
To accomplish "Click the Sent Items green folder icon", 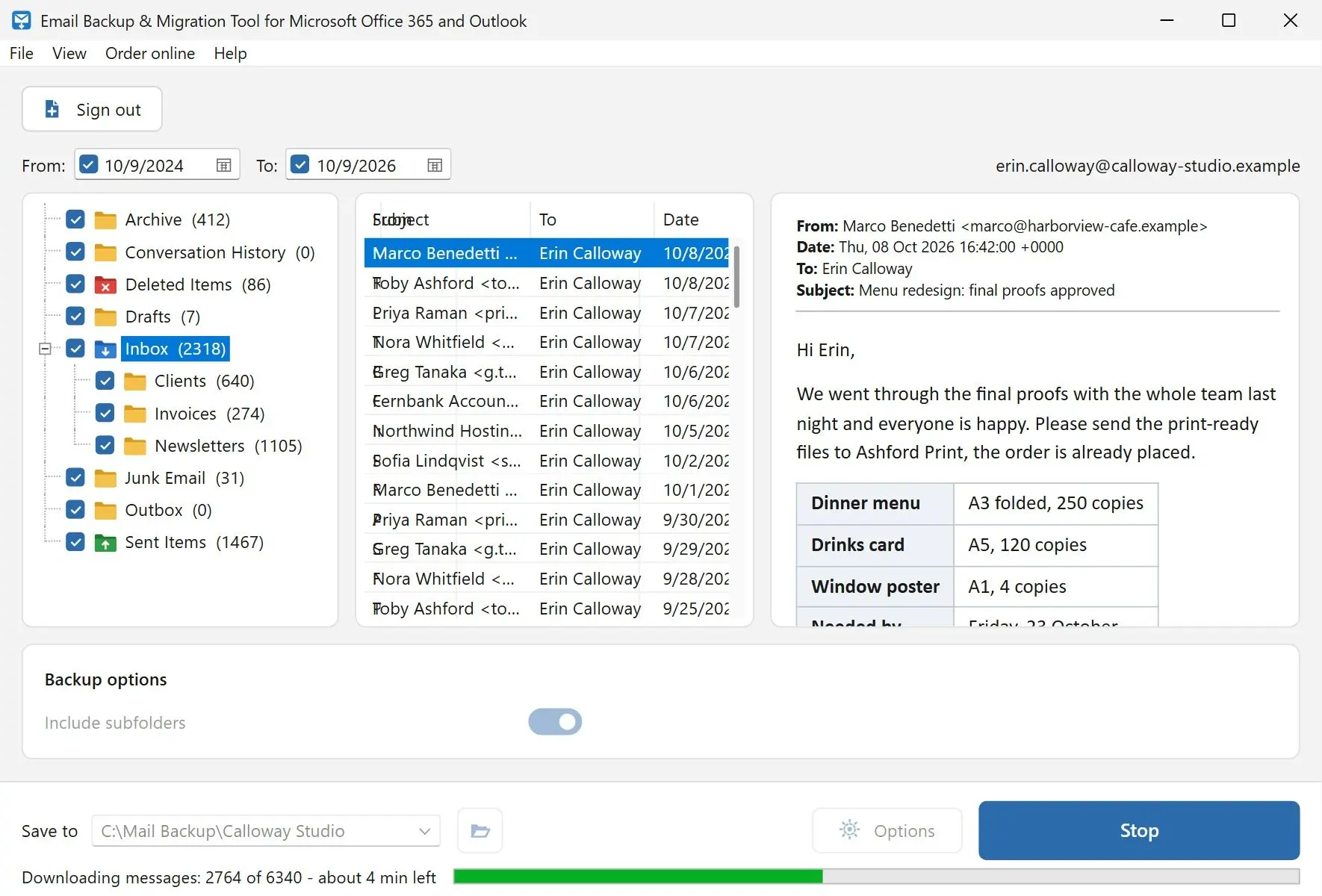I will (105, 543).
